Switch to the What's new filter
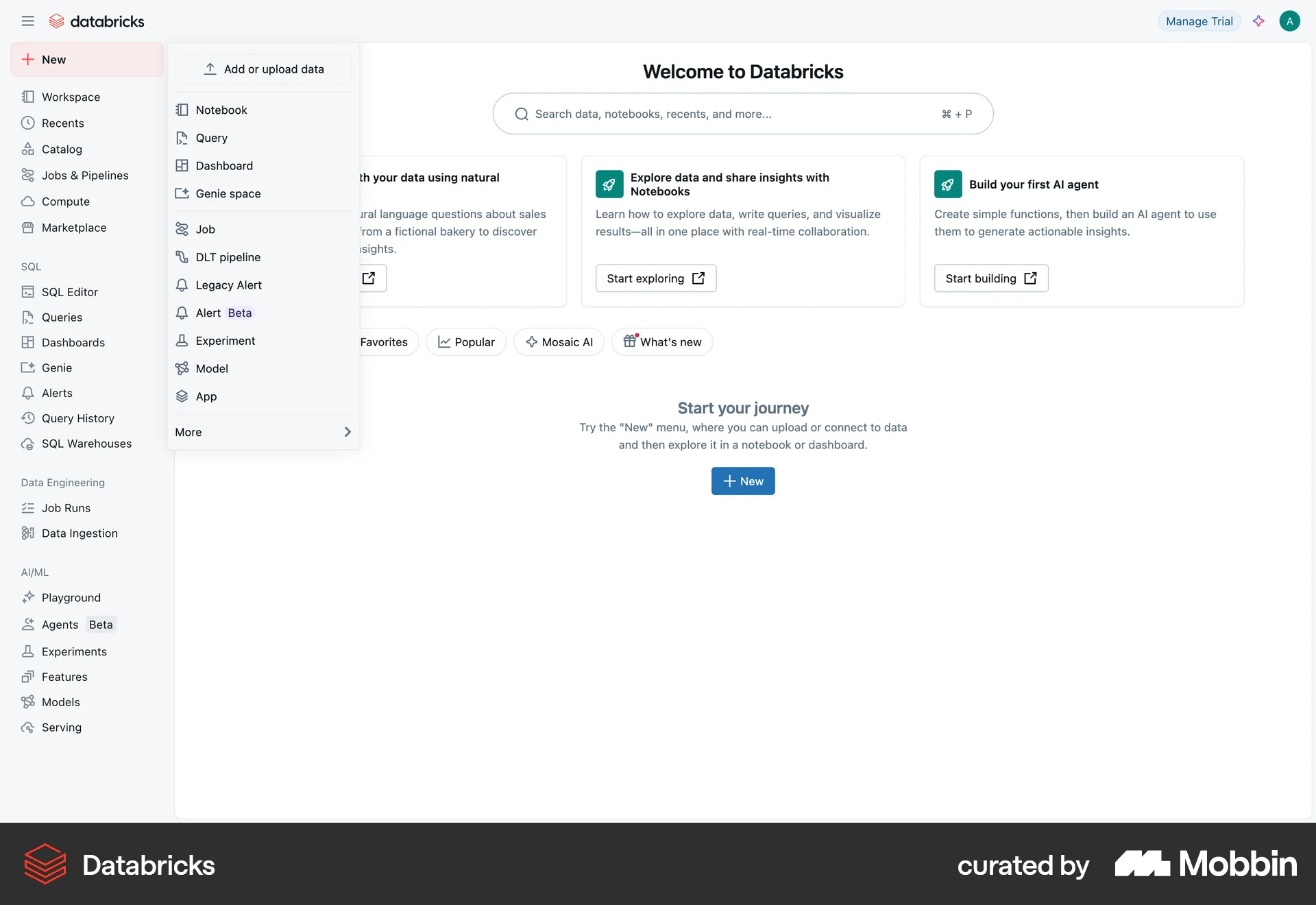1316x905 pixels. (x=661, y=341)
